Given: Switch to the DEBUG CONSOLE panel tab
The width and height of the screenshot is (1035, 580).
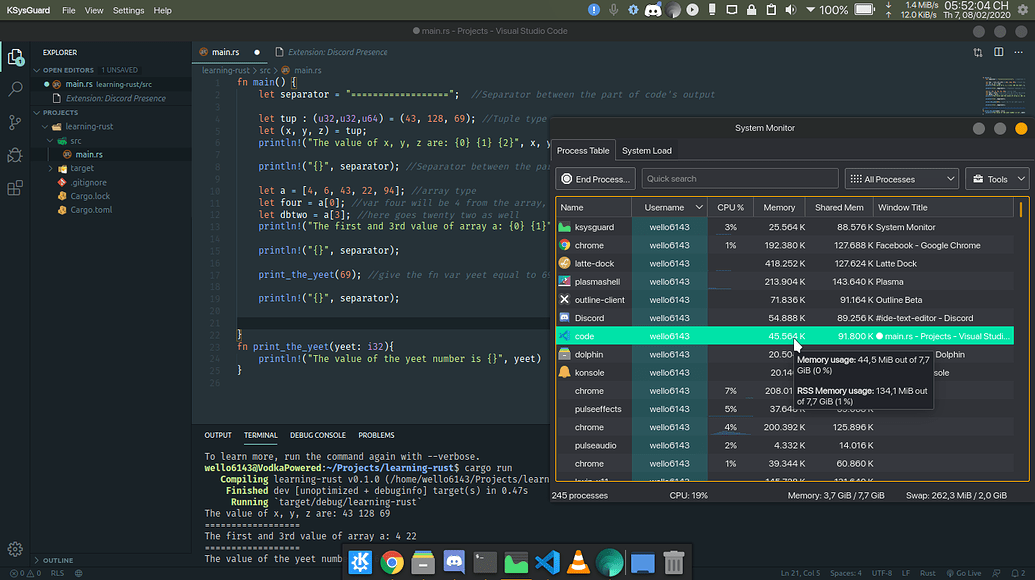Looking at the screenshot, I should [317, 436].
